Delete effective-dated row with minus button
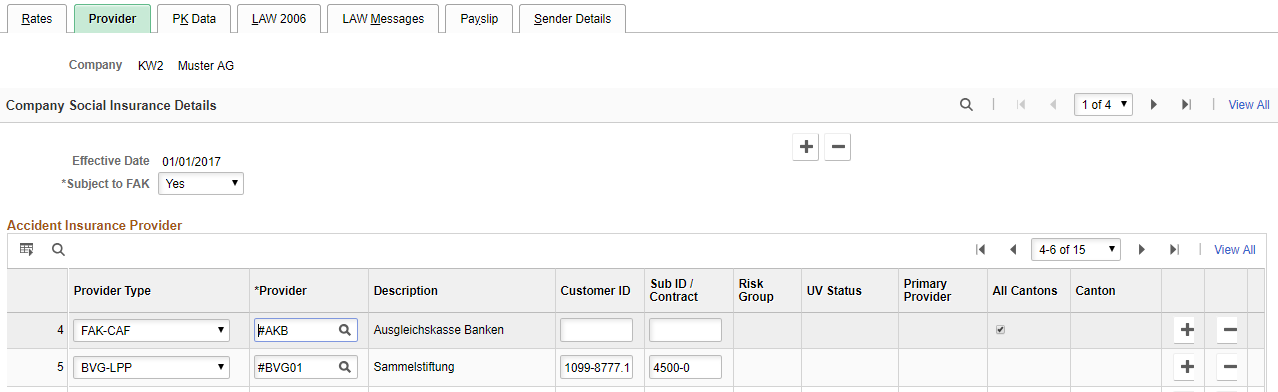The image size is (1278, 392). 838,148
